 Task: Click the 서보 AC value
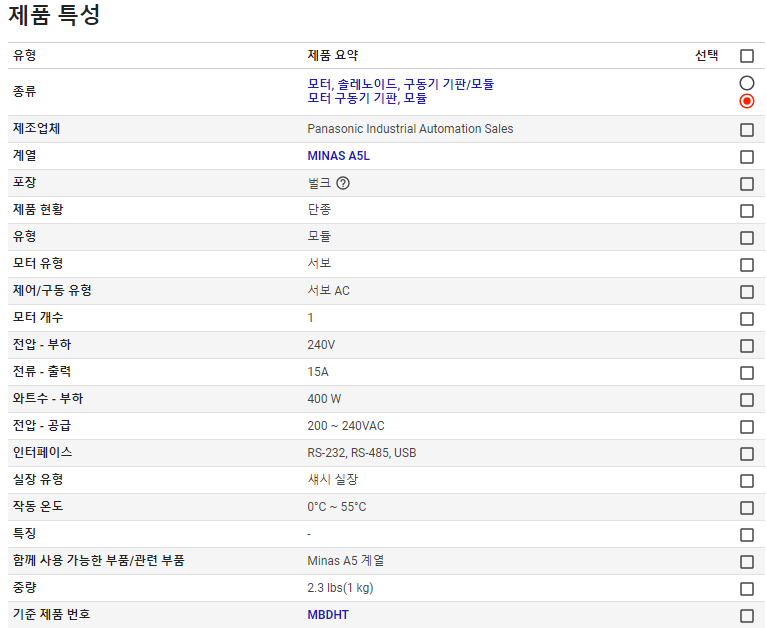[328, 291]
